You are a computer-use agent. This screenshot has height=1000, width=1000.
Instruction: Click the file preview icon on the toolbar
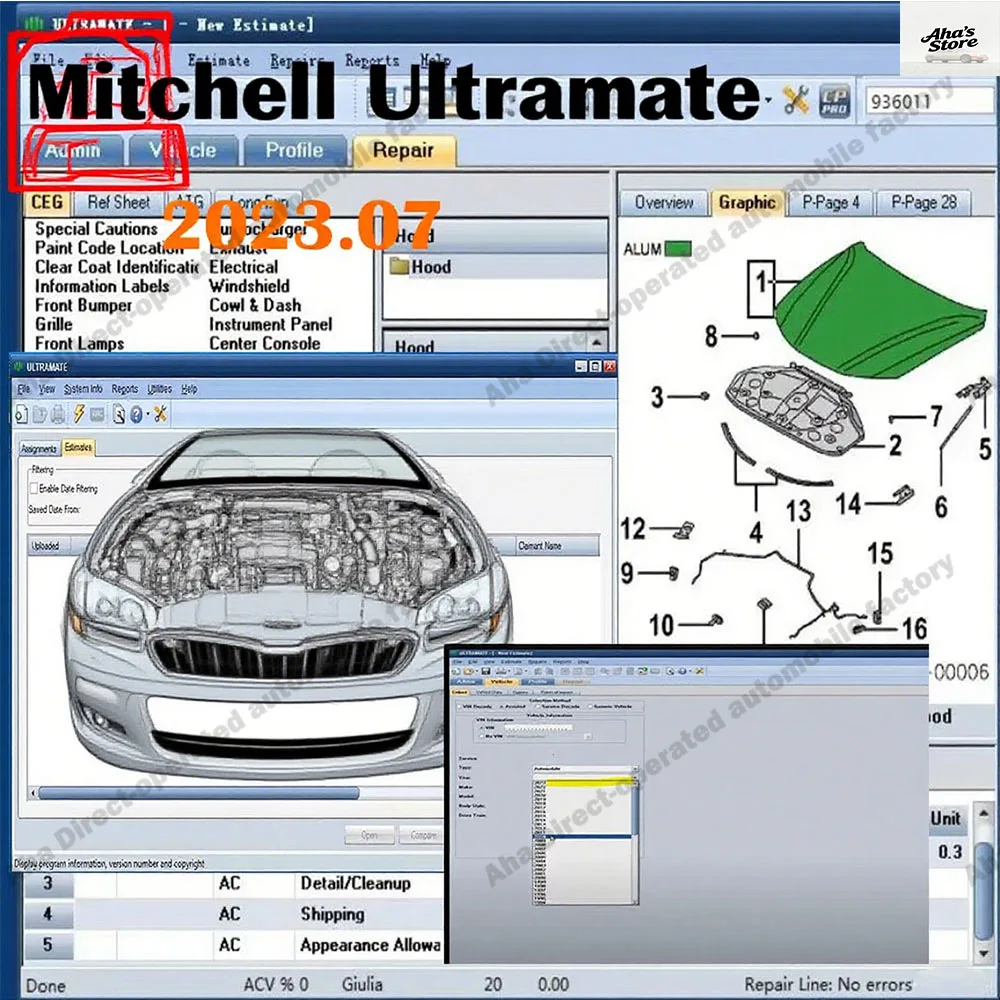click(117, 413)
